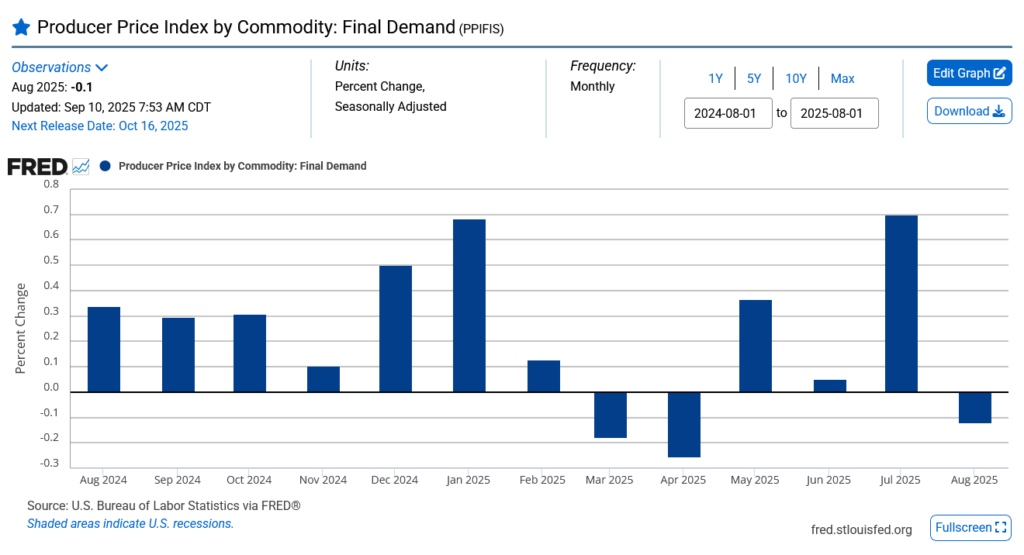1024x555 pixels.
Task: Click the FRED logo in chart
Action: point(37,166)
